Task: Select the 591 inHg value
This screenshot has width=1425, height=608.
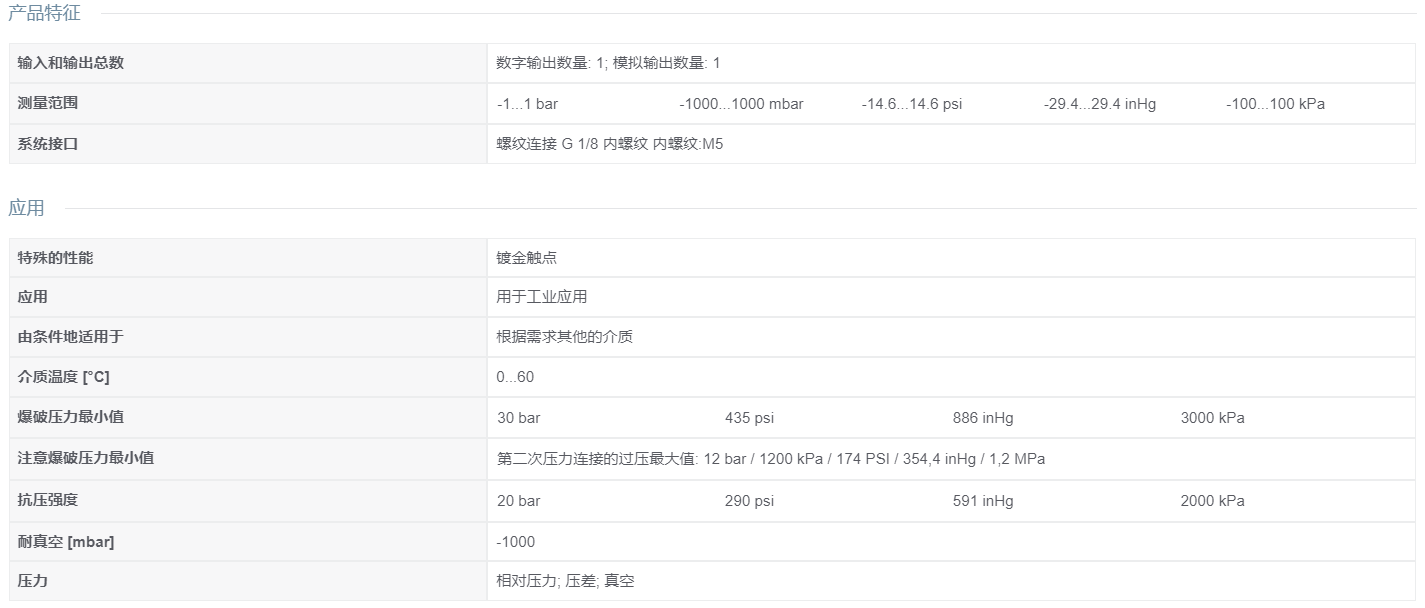Action: tap(983, 501)
